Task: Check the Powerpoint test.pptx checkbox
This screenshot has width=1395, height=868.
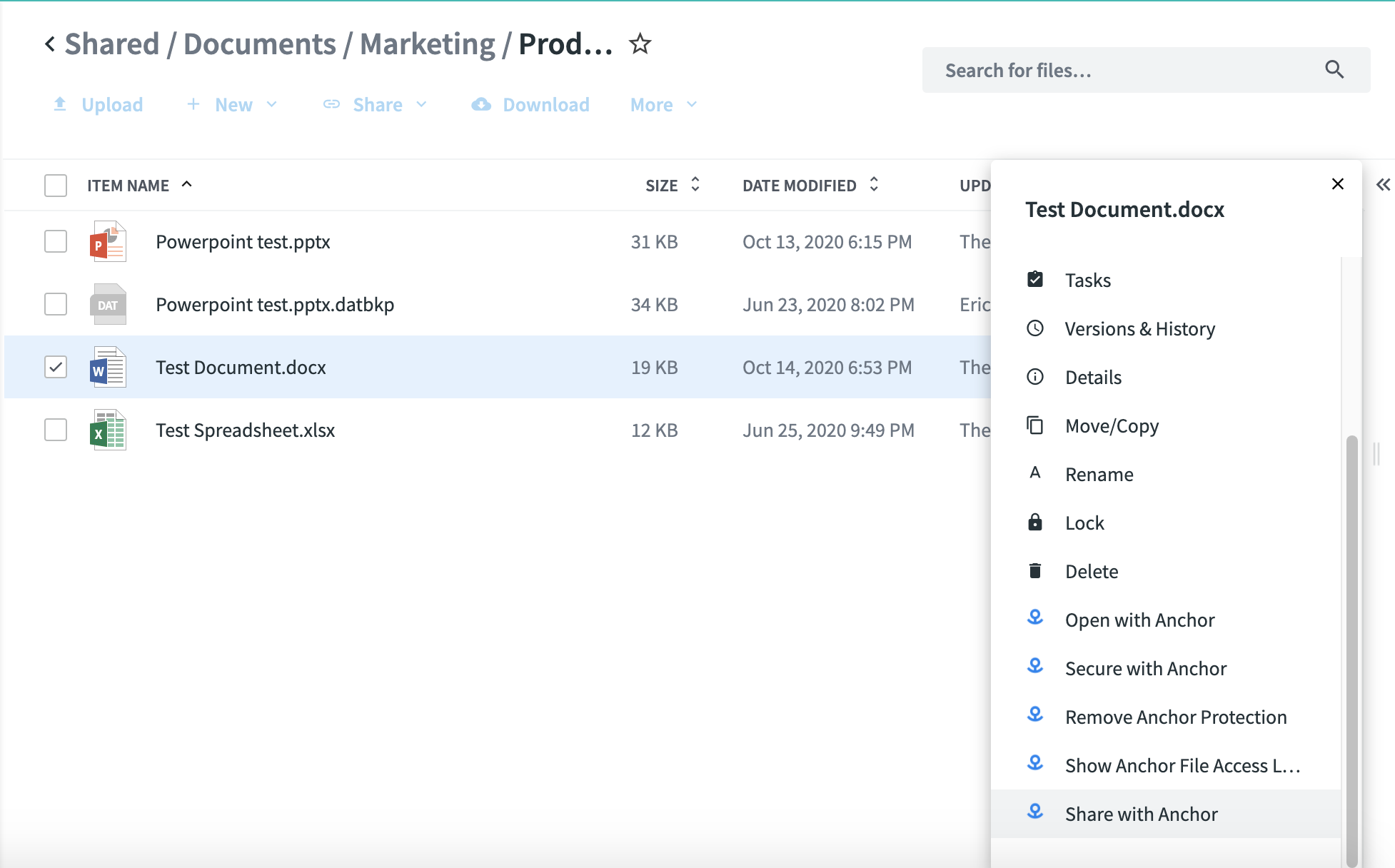Action: [x=56, y=242]
